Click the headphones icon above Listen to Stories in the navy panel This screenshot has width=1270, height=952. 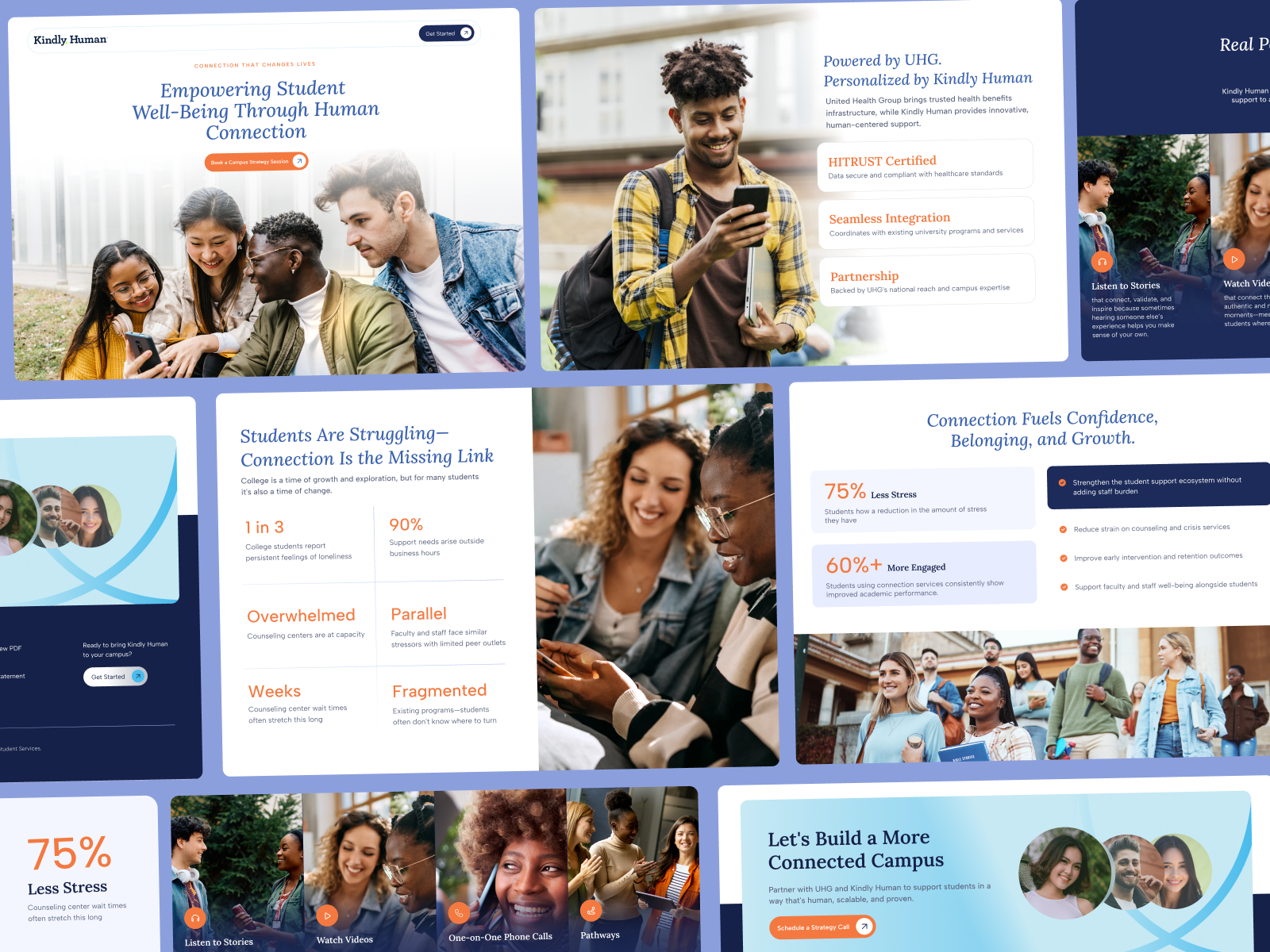(x=1102, y=262)
